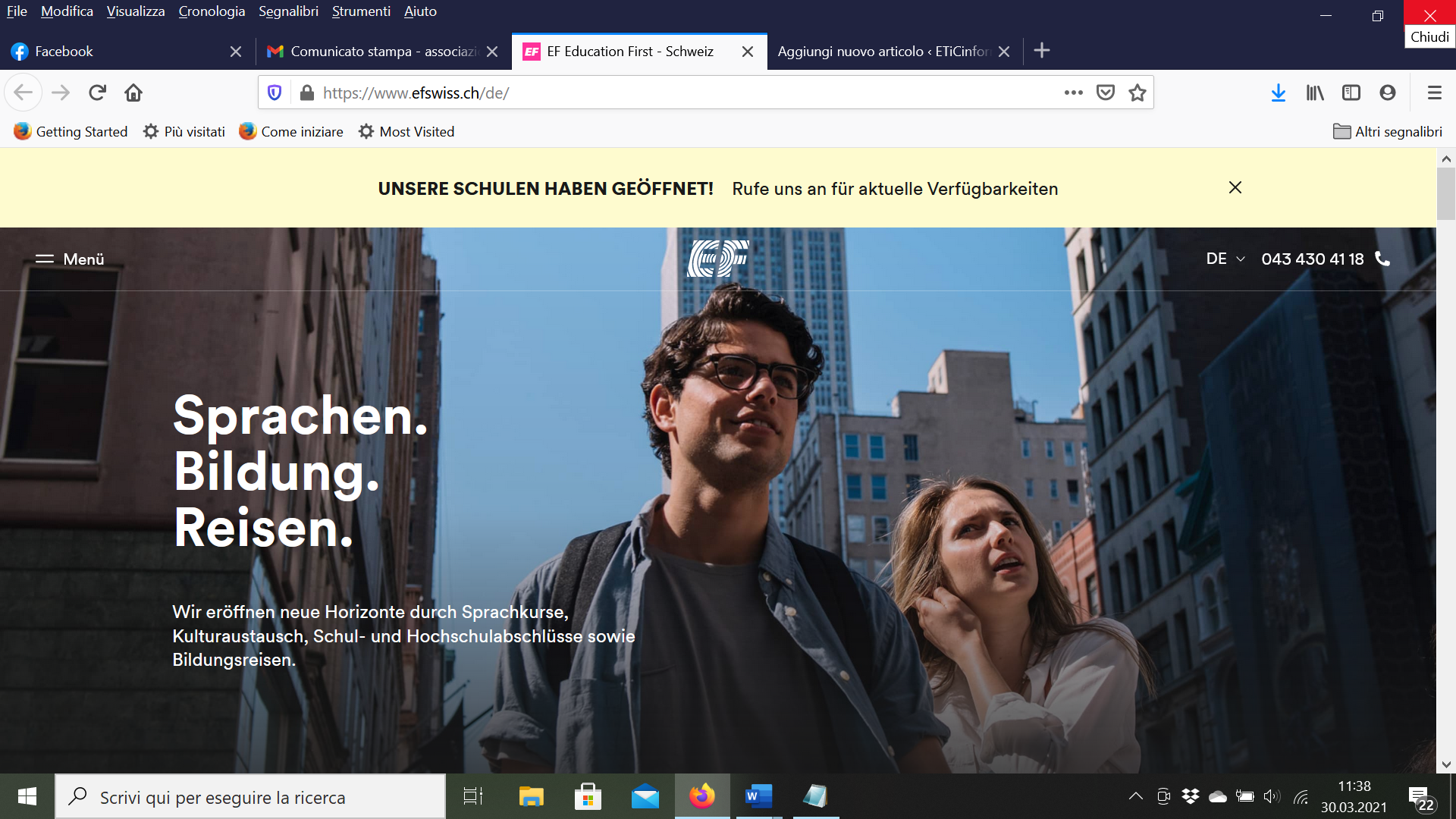Close the EF Education First tab
The height and width of the screenshot is (819, 1456).
pos(748,52)
